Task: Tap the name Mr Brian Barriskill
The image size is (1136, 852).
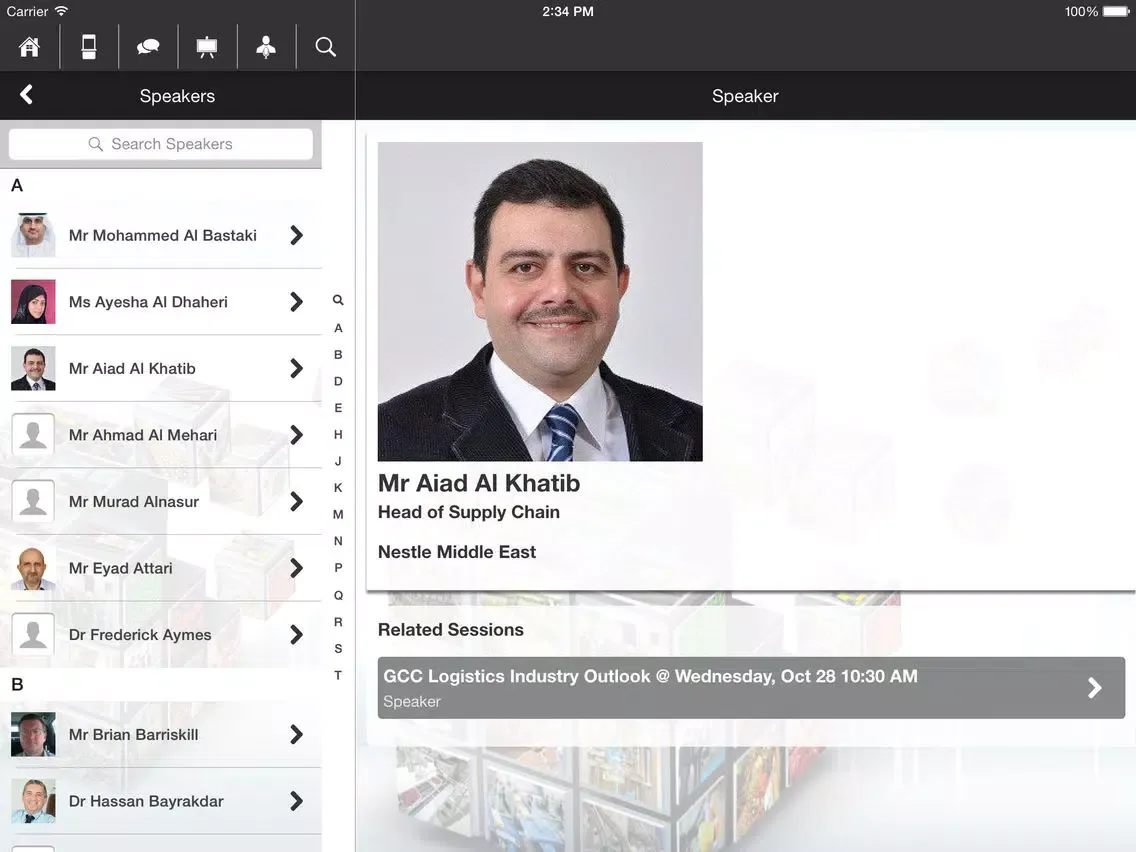Action: coord(134,735)
